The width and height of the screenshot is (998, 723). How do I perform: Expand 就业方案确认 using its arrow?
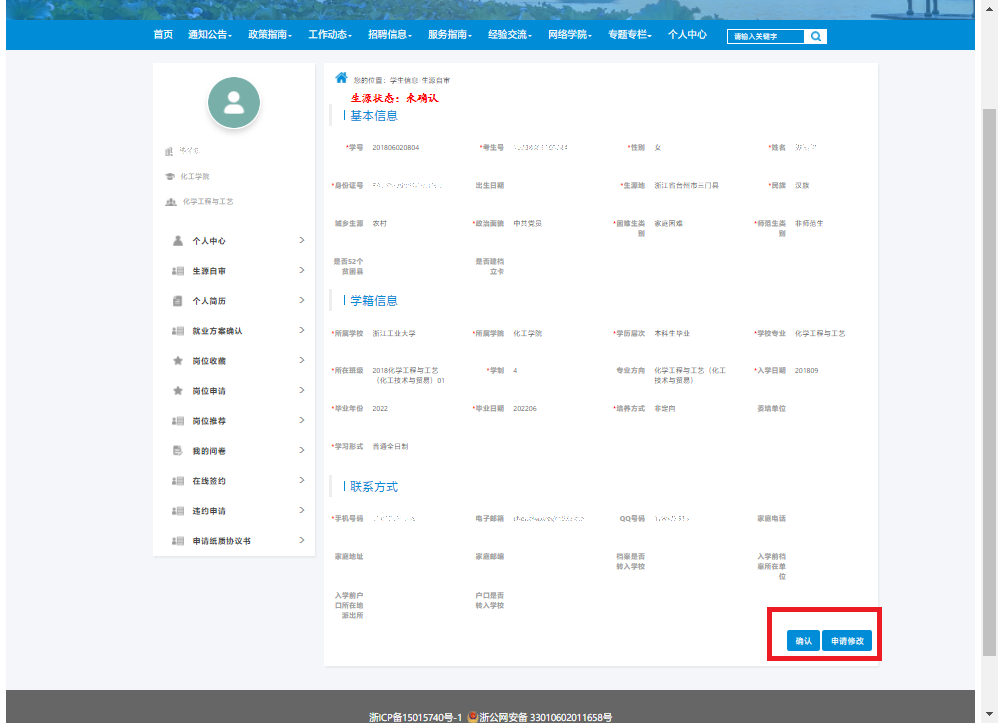[x=301, y=331]
